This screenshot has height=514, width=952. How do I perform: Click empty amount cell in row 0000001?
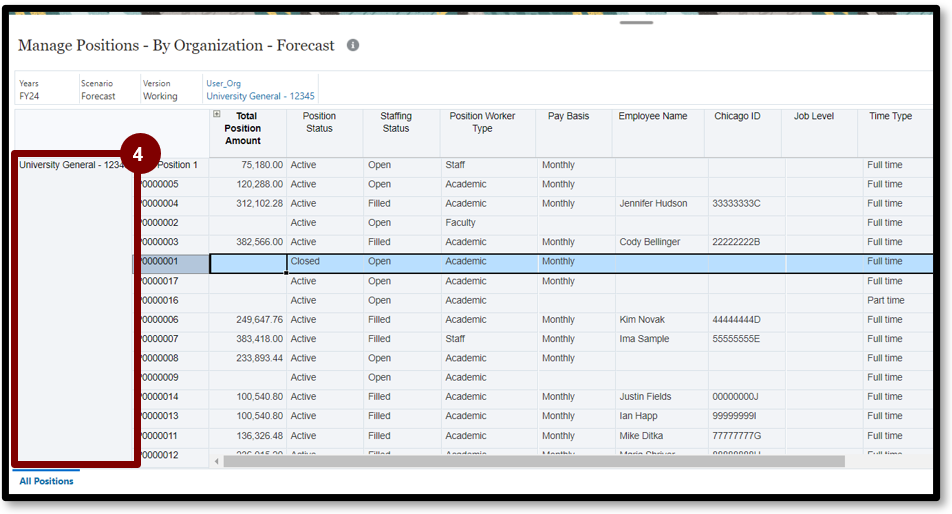[x=248, y=263]
